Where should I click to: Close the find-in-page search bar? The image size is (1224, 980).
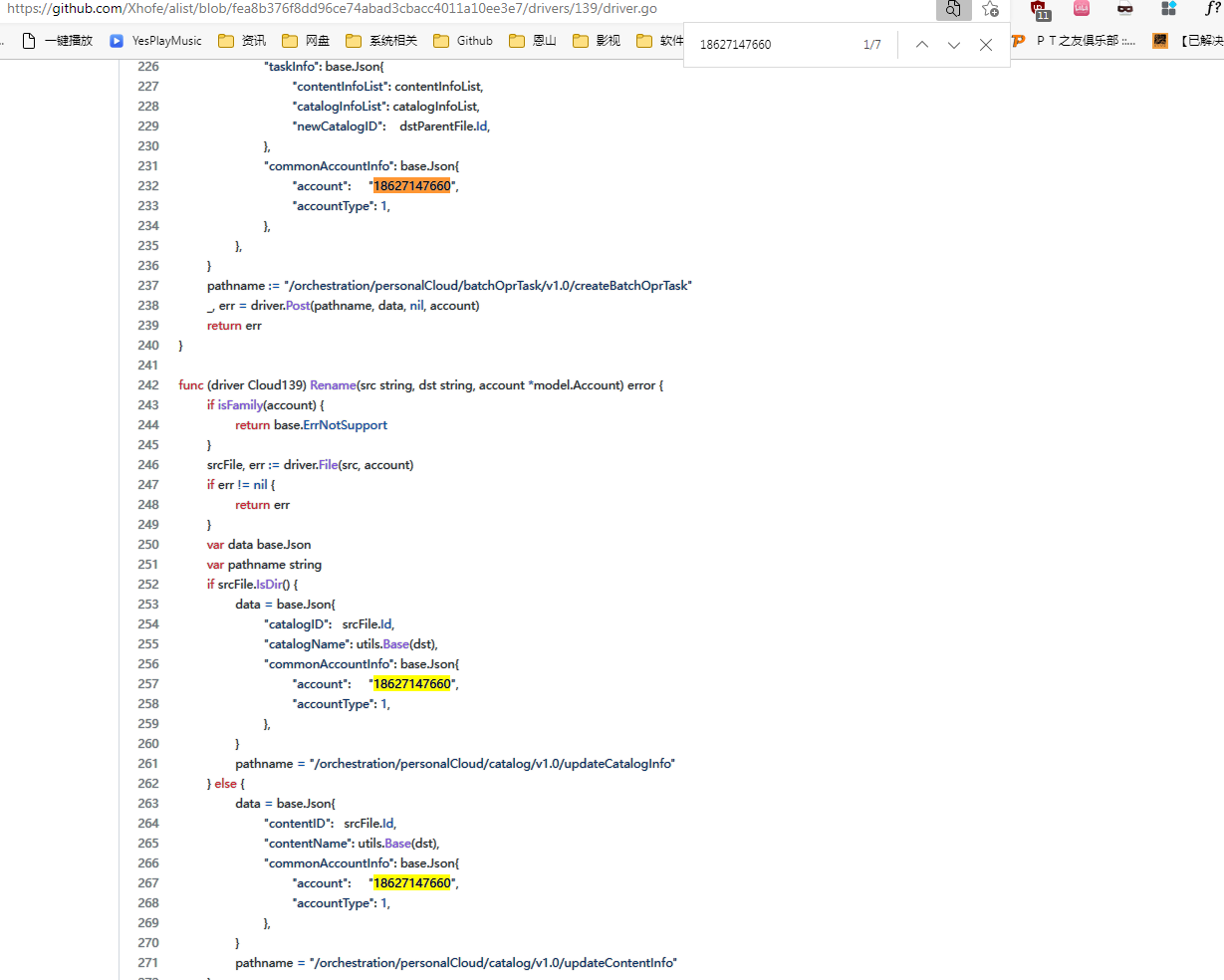[x=985, y=44]
